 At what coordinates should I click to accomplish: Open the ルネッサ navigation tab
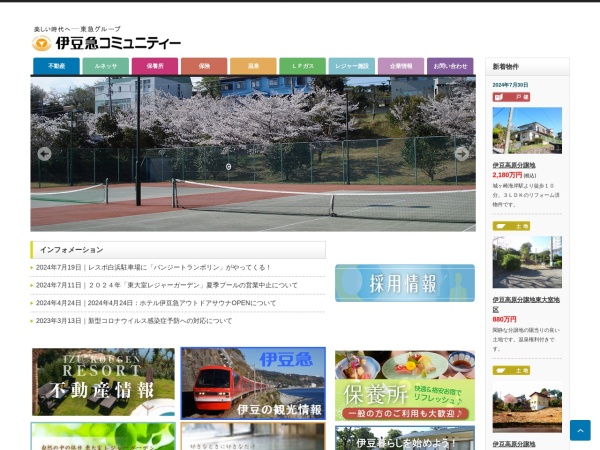106,66
